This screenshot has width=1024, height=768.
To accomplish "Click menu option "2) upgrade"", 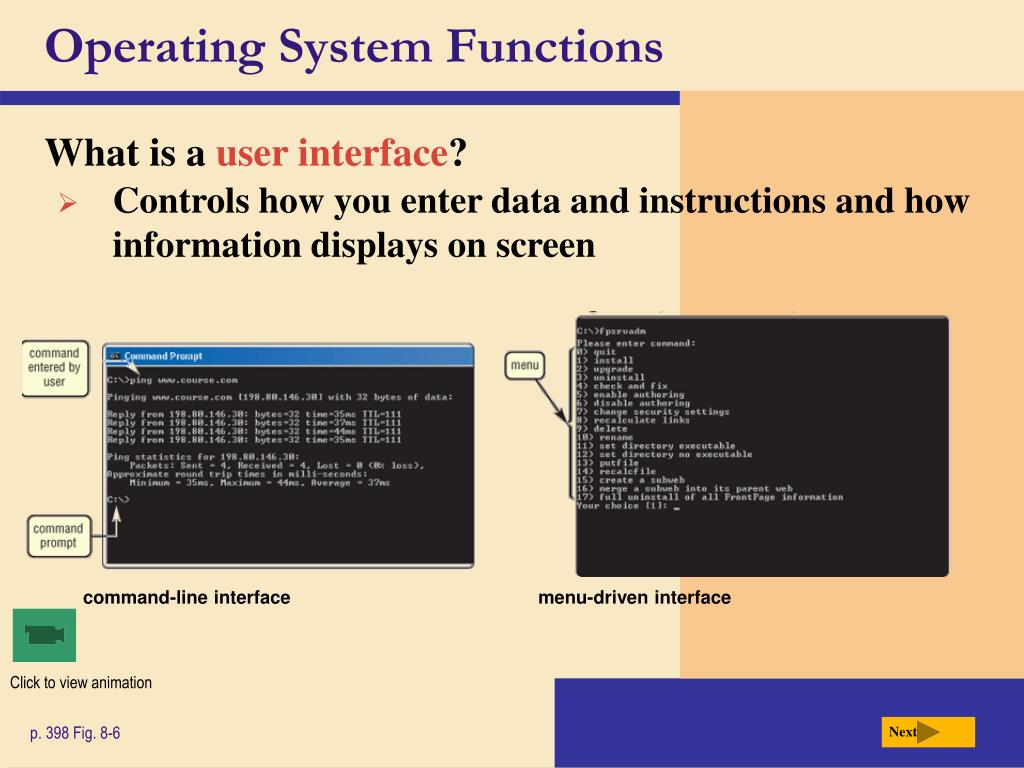I will [605, 368].
